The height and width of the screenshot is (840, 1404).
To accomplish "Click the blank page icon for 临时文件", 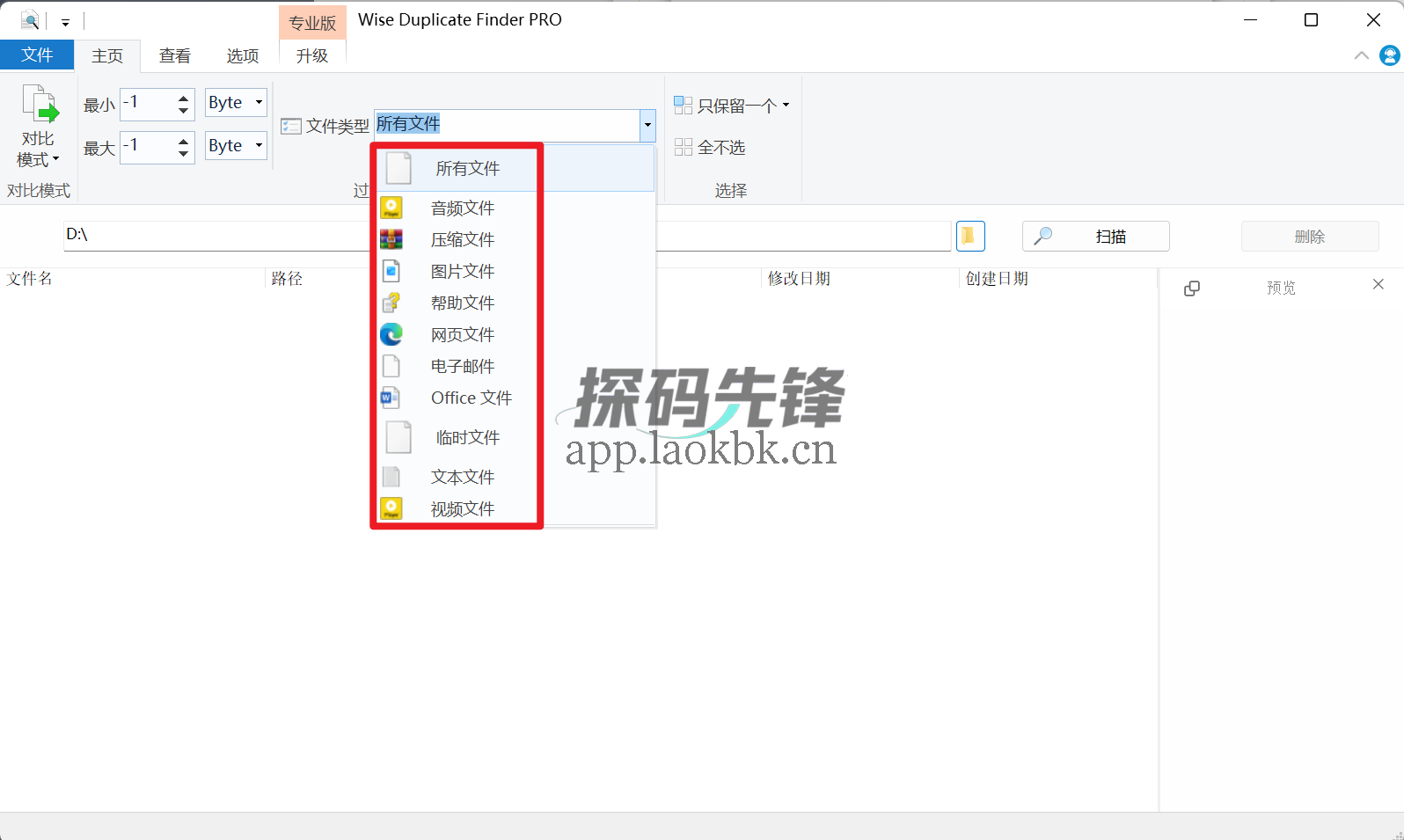I will pos(399,437).
